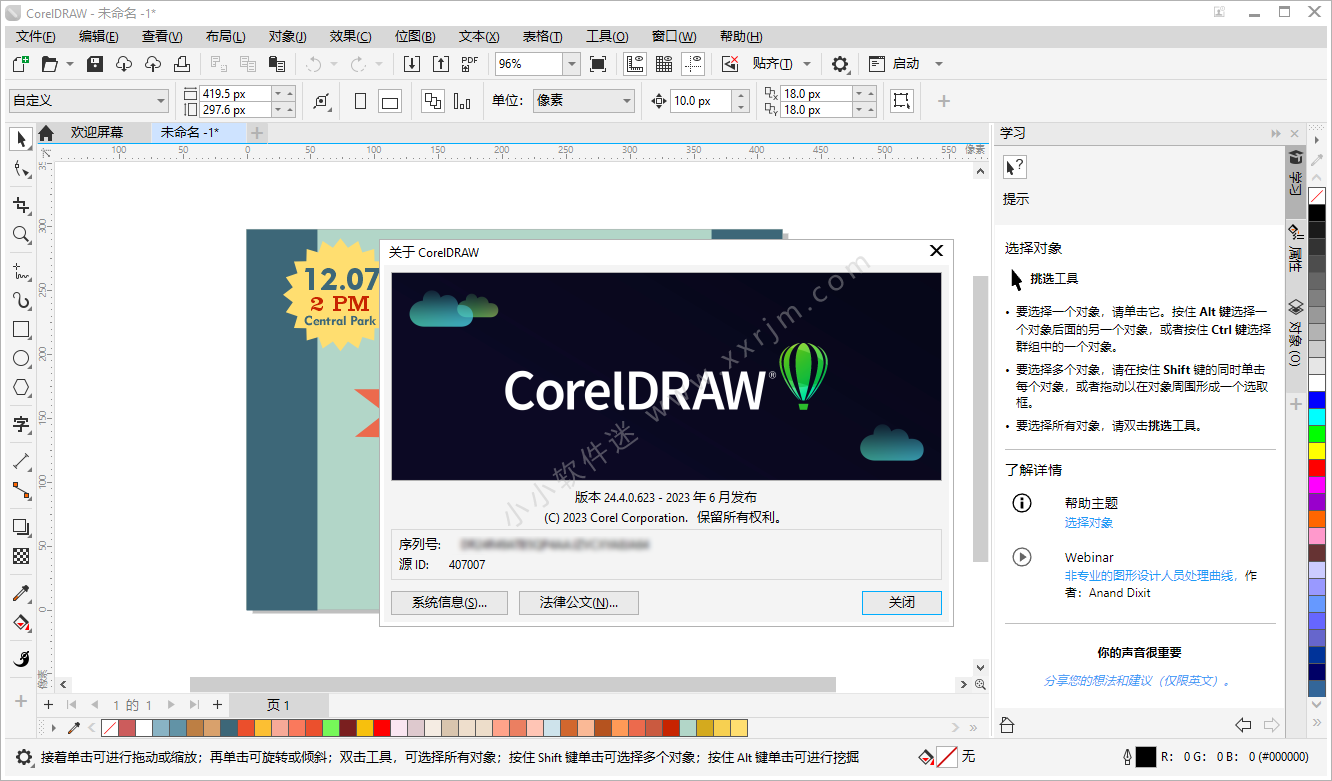Screen dimensions: 1332x781
Task: Click the Print icon in toolbar
Action: tap(182, 64)
